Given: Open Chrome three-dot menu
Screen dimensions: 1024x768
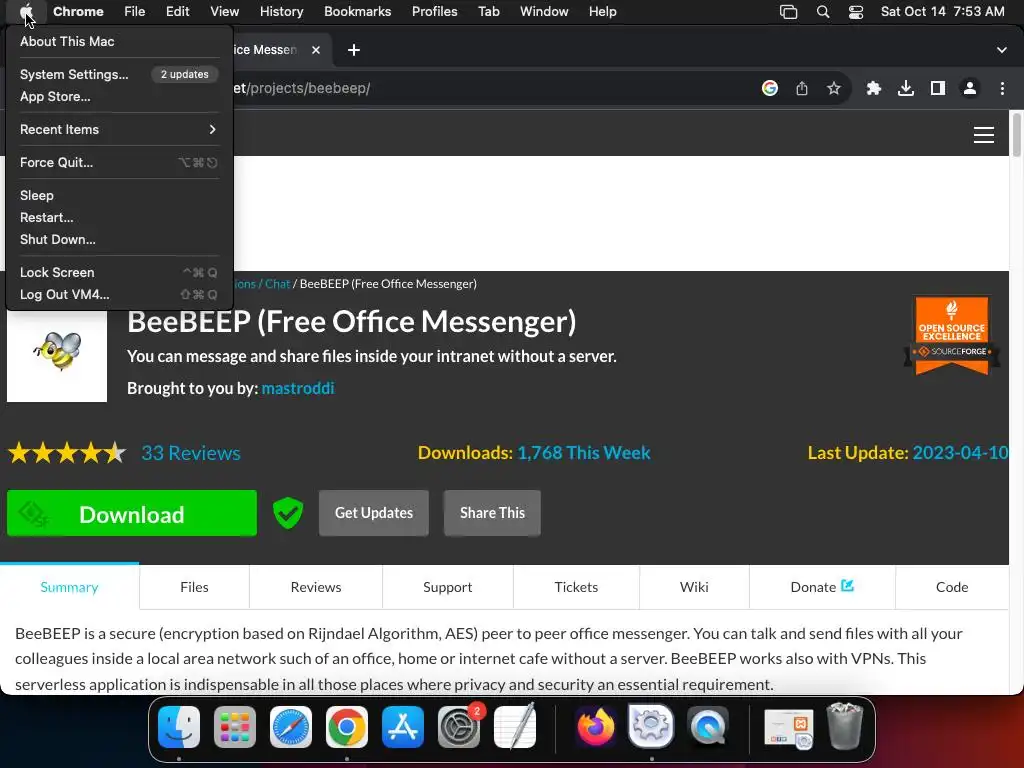Looking at the screenshot, I should pos(1002,88).
